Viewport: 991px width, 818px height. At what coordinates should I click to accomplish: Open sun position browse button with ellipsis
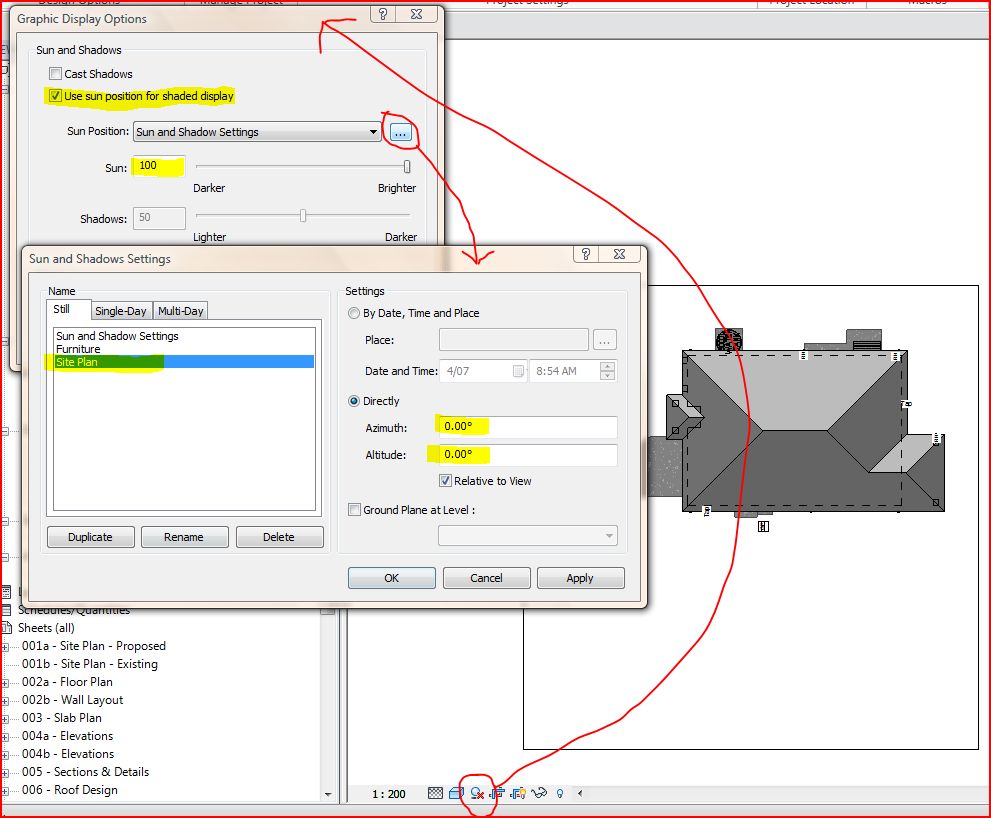coord(401,133)
